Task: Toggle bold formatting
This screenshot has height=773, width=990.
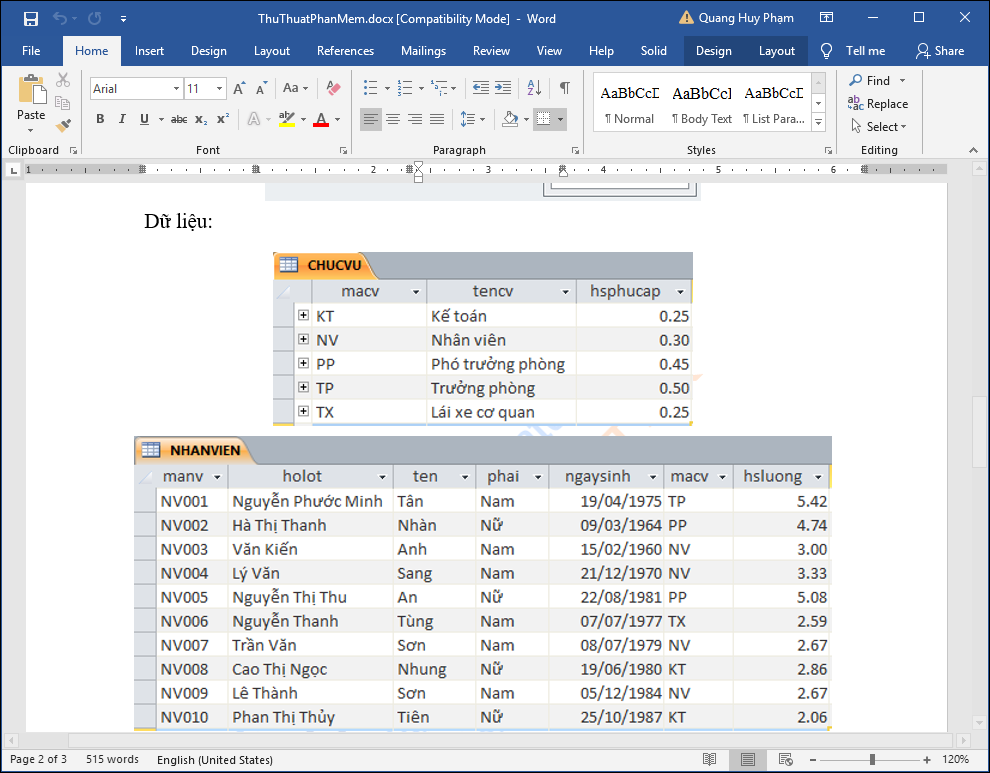Action: (x=100, y=119)
